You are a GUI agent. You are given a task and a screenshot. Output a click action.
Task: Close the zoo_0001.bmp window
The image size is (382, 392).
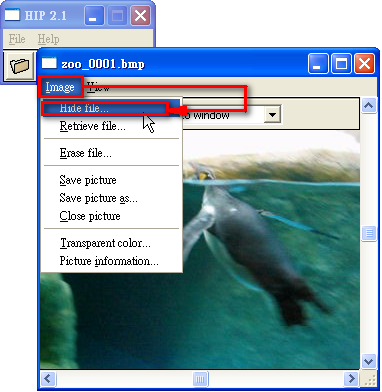tap(364, 63)
